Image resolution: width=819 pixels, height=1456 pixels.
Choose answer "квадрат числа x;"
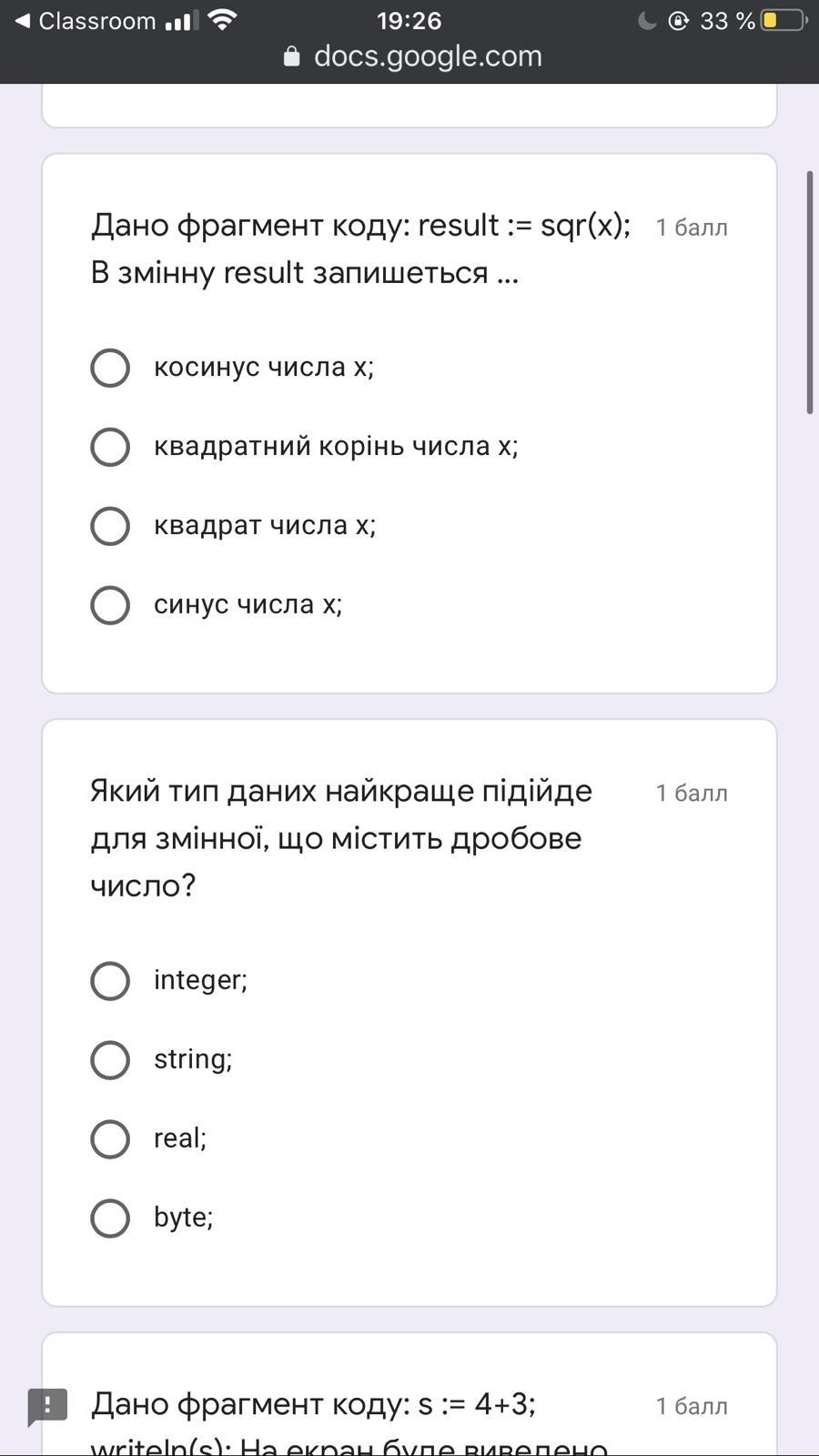click(x=110, y=526)
